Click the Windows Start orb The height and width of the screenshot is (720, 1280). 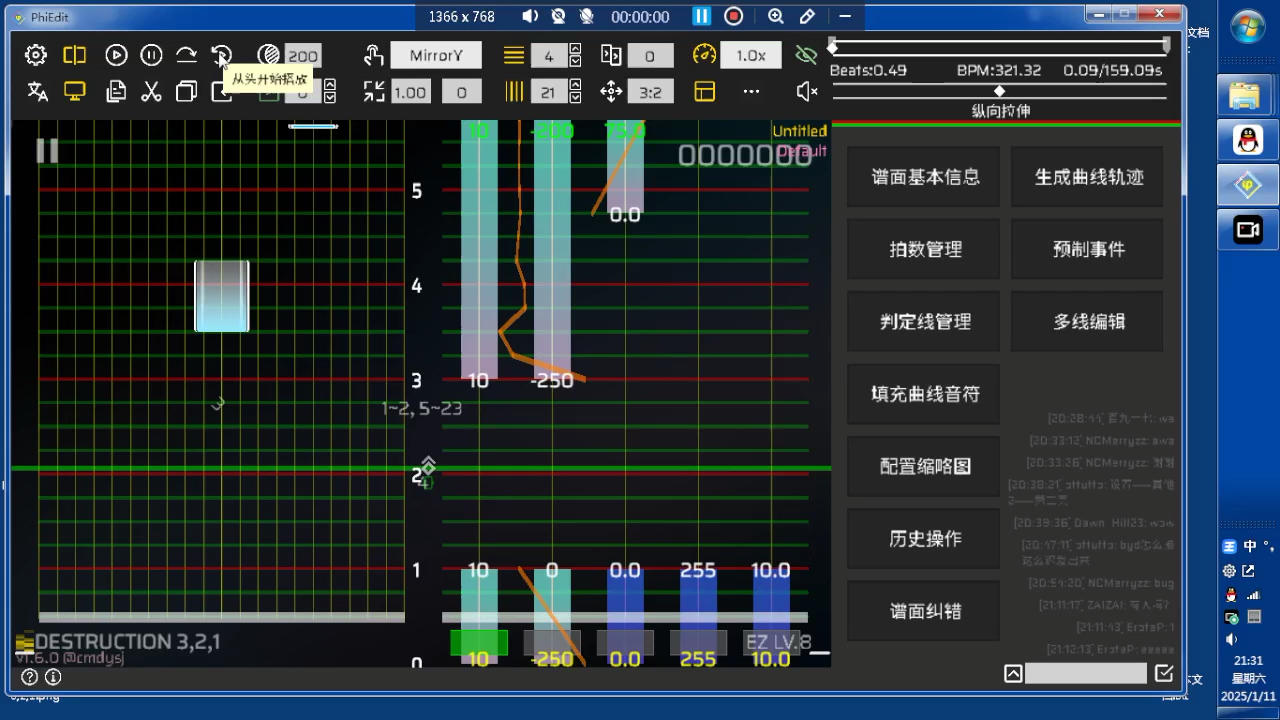click(1247, 28)
